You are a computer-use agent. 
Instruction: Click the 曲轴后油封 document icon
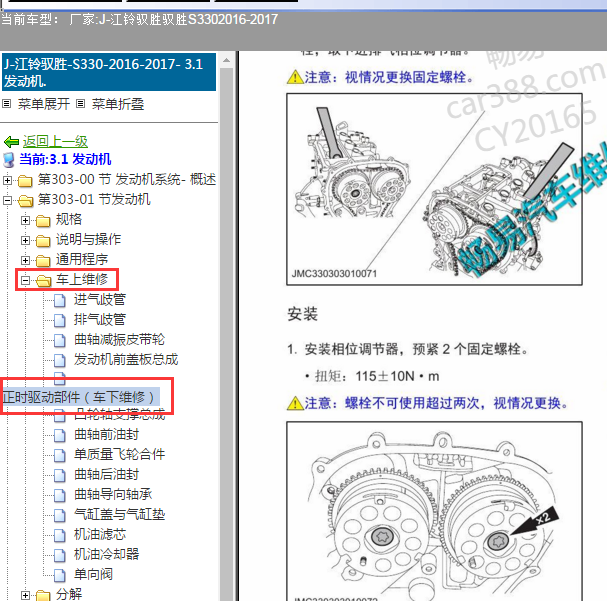click(x=60, y=475)
